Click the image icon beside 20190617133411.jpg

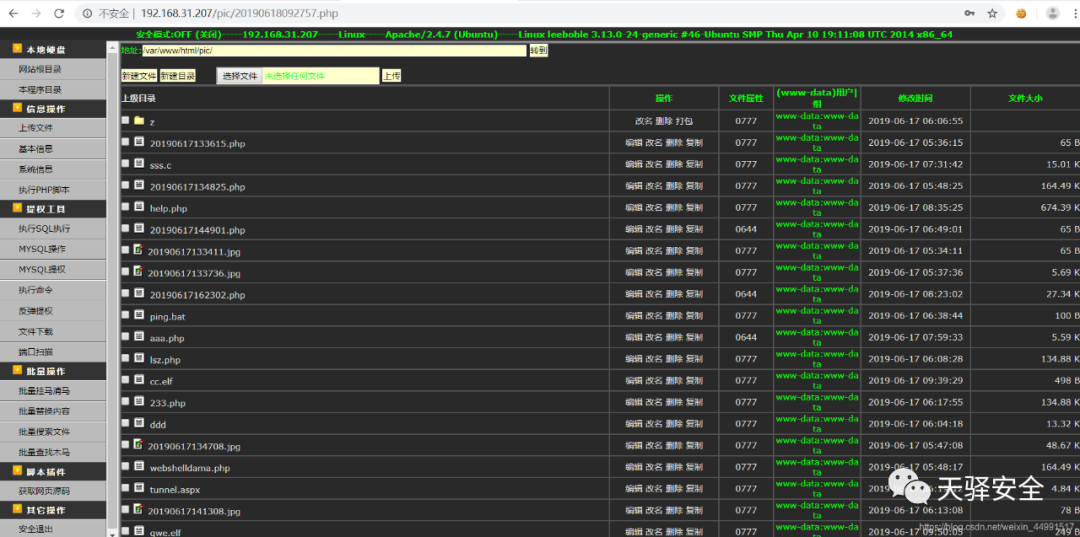(139, 250)
